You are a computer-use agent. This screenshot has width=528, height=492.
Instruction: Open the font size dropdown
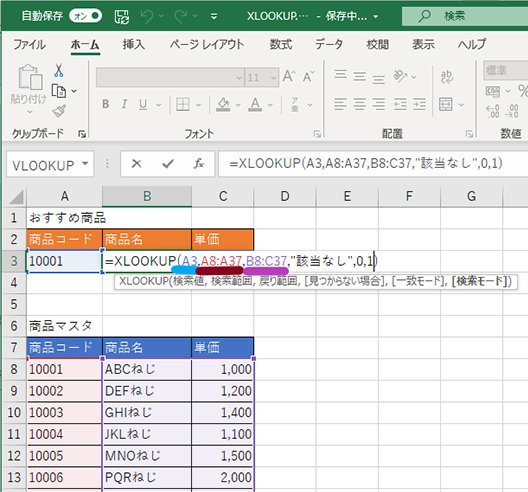(274, 78)
